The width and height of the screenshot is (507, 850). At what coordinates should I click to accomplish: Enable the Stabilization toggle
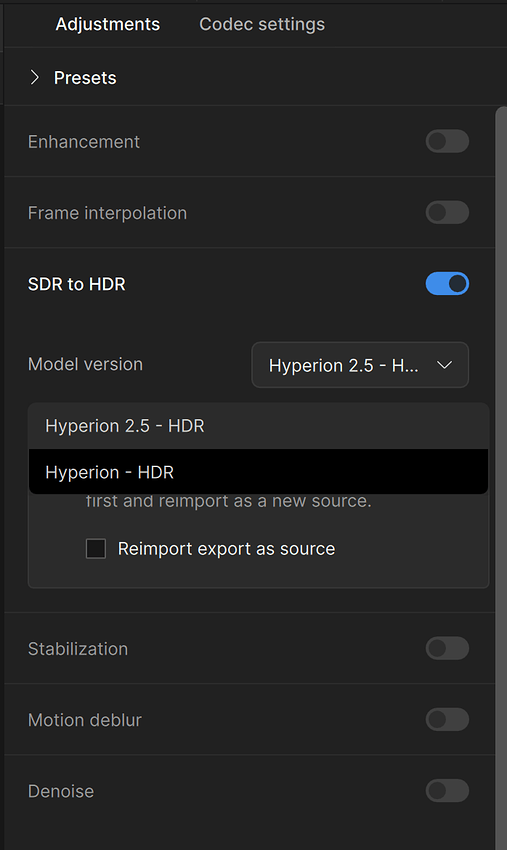(447, 648)
